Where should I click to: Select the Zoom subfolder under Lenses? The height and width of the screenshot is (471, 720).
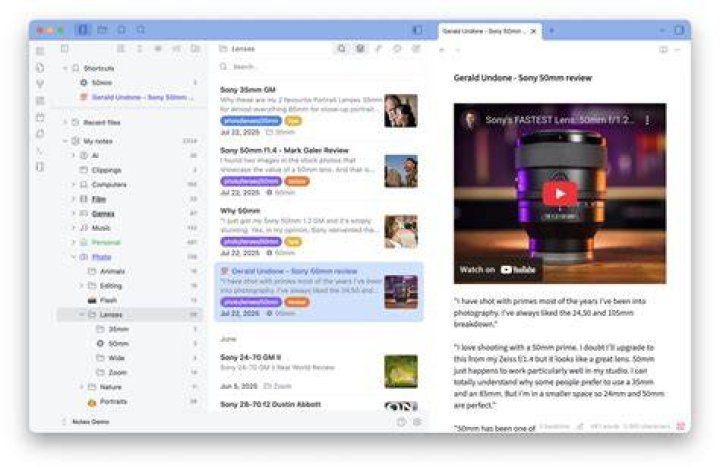[x=129, y=372]
